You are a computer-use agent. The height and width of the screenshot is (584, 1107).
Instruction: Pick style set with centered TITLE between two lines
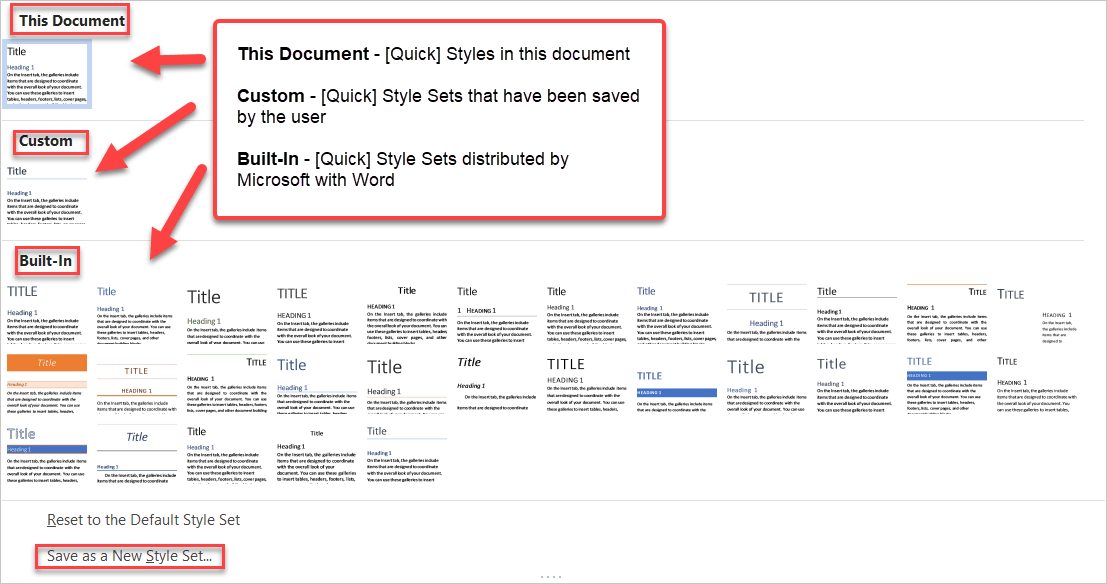pyautogui.click(x=767, y=314)
